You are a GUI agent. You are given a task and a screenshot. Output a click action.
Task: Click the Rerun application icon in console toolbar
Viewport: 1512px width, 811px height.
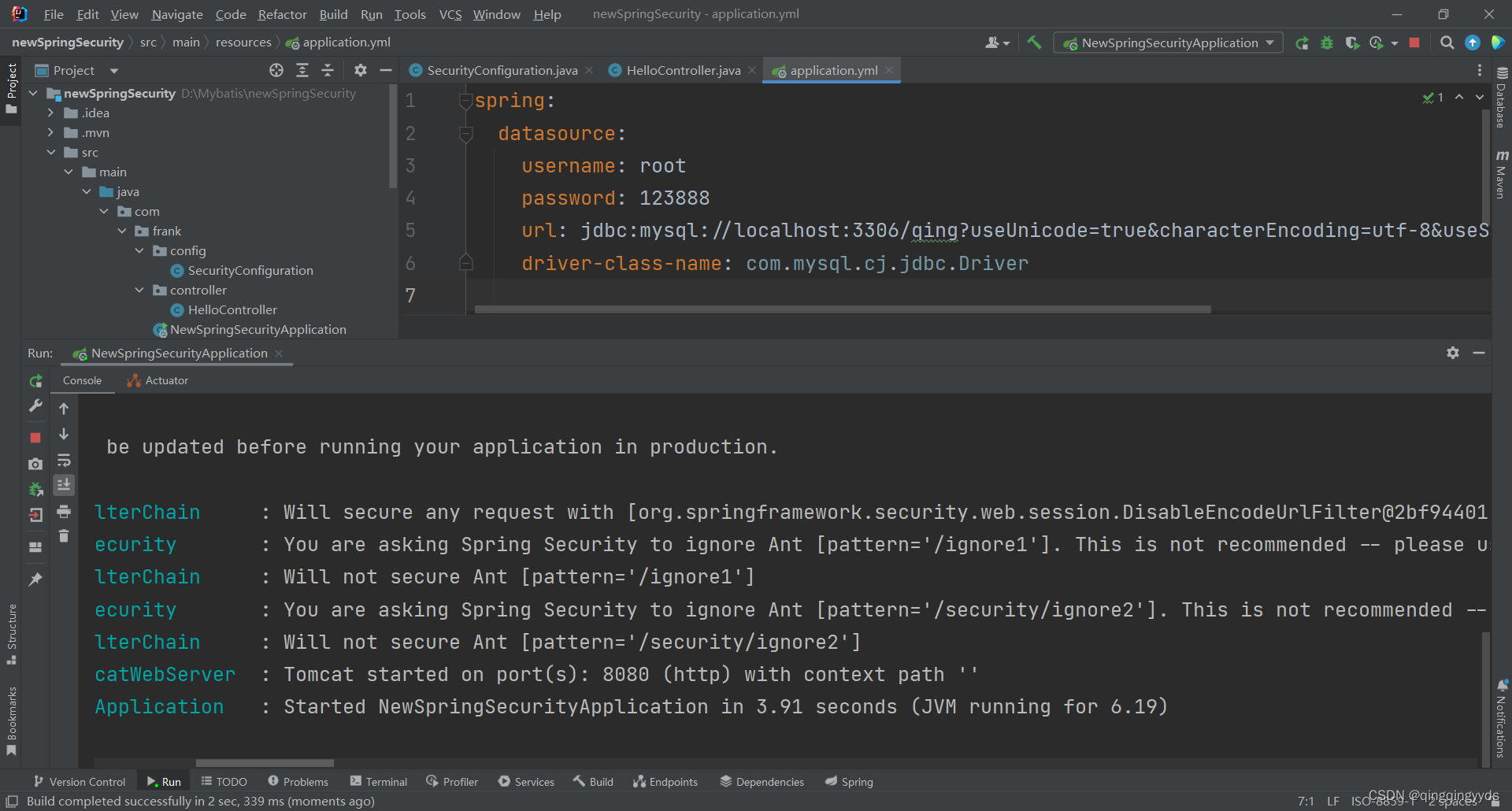coord(35,382)
